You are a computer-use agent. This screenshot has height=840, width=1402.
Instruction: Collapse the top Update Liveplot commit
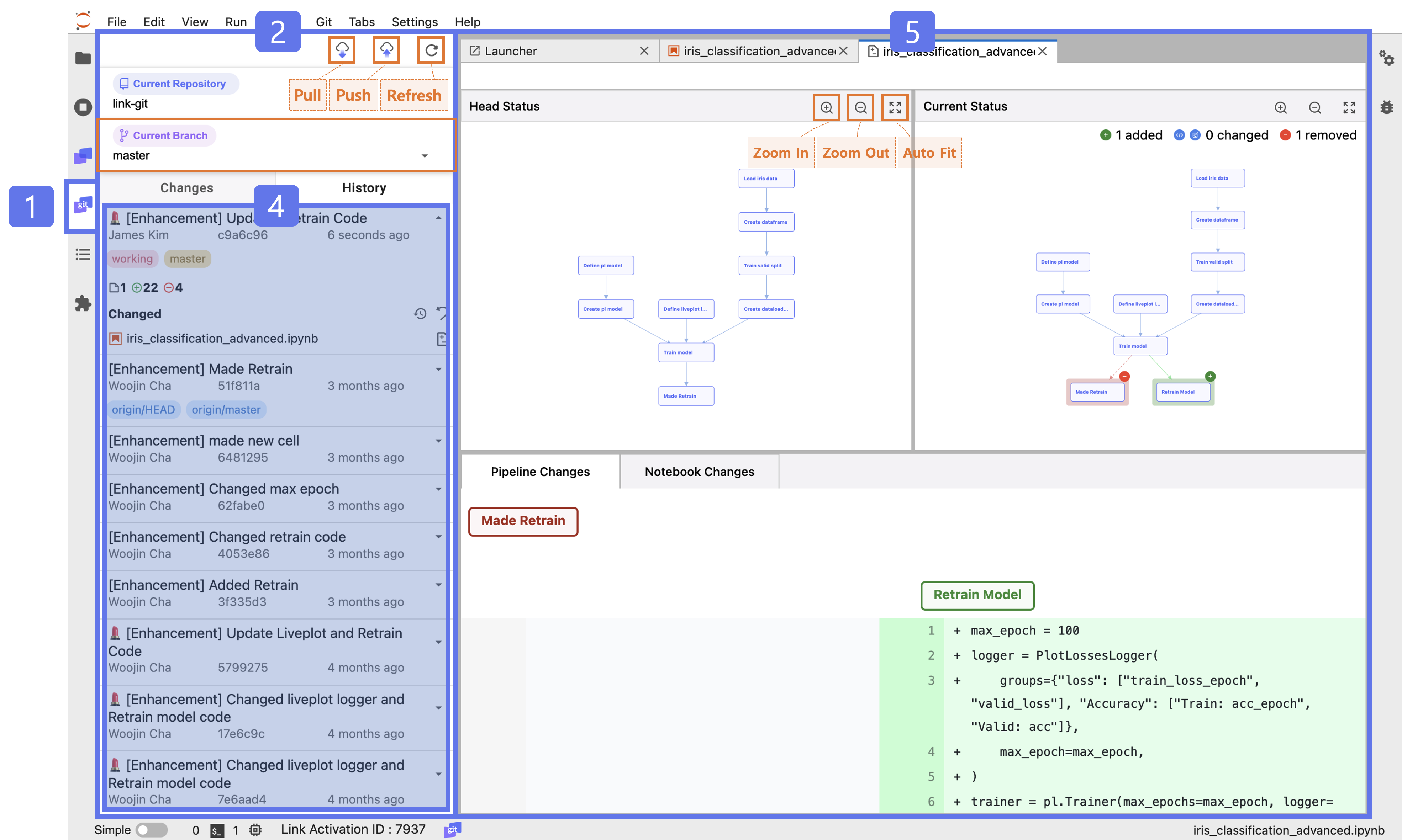pyautogui.click(x=438, y=218)
